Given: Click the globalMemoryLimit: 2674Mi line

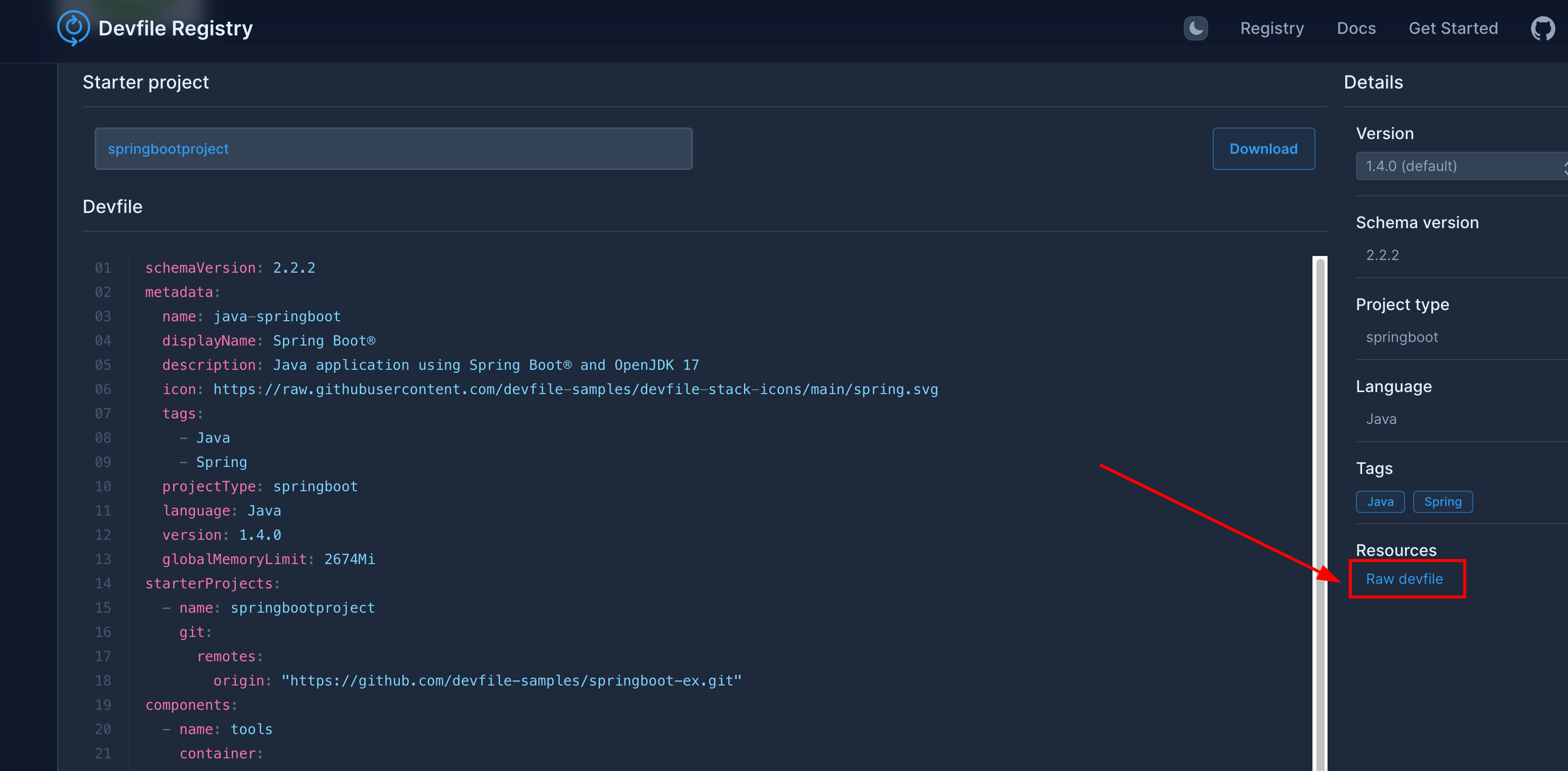Looking at the screenshot, I should [x=268, y=559].
